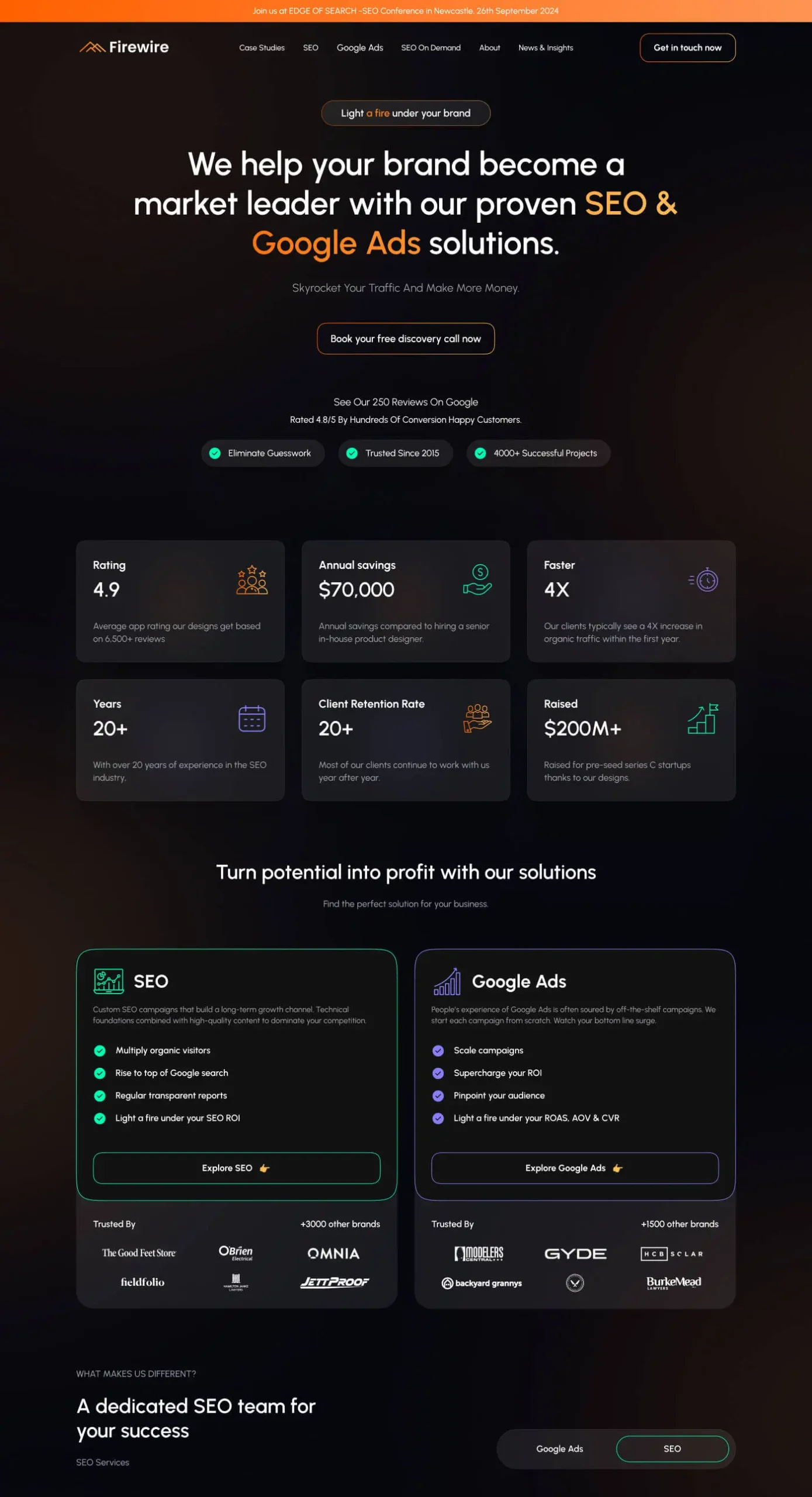Click Book your free discovery call now
Image resolution: width=812 pixels, height=1497 pixels.
click(x=406, y=339)
